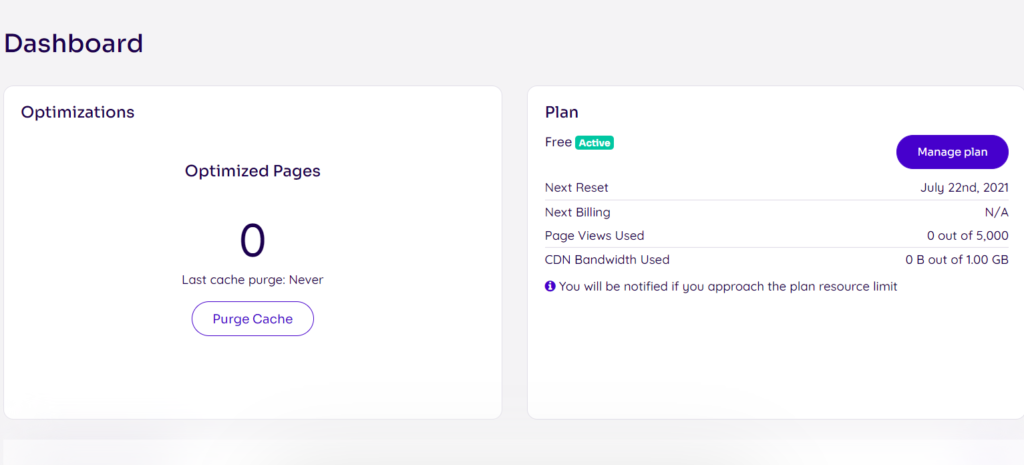This screenshot has width=1024, height=465.
Task: Click the July 22nd, 2021 reset date
Action: 965,188
